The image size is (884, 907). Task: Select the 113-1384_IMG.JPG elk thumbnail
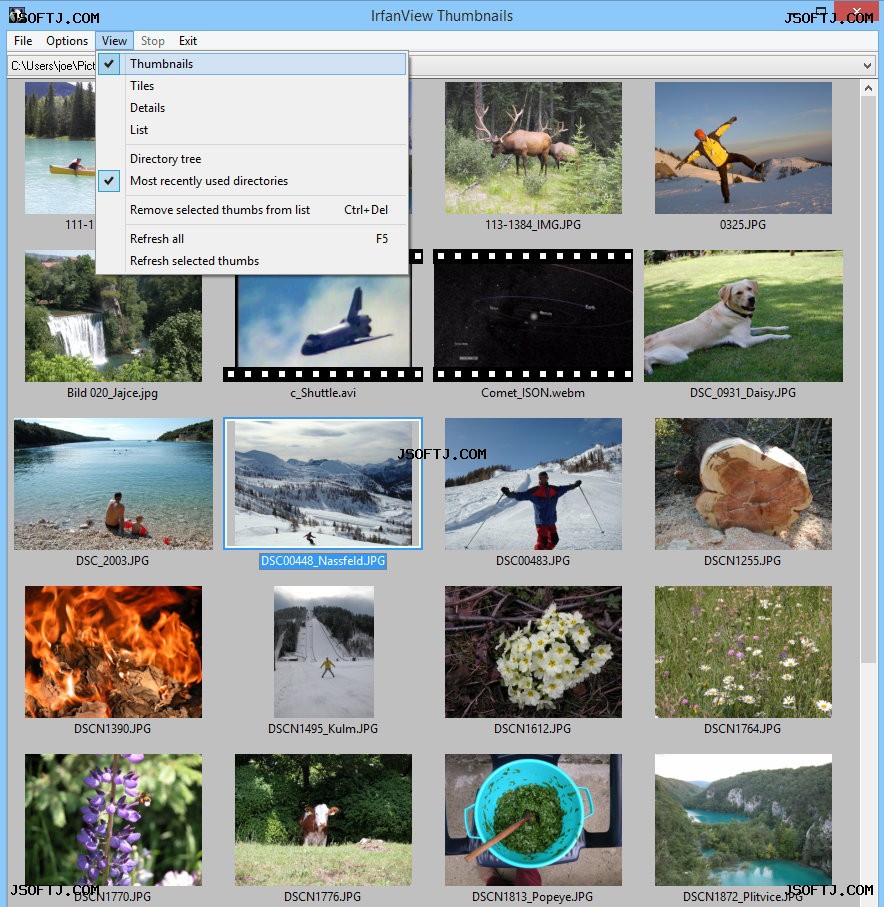(533, 148)
